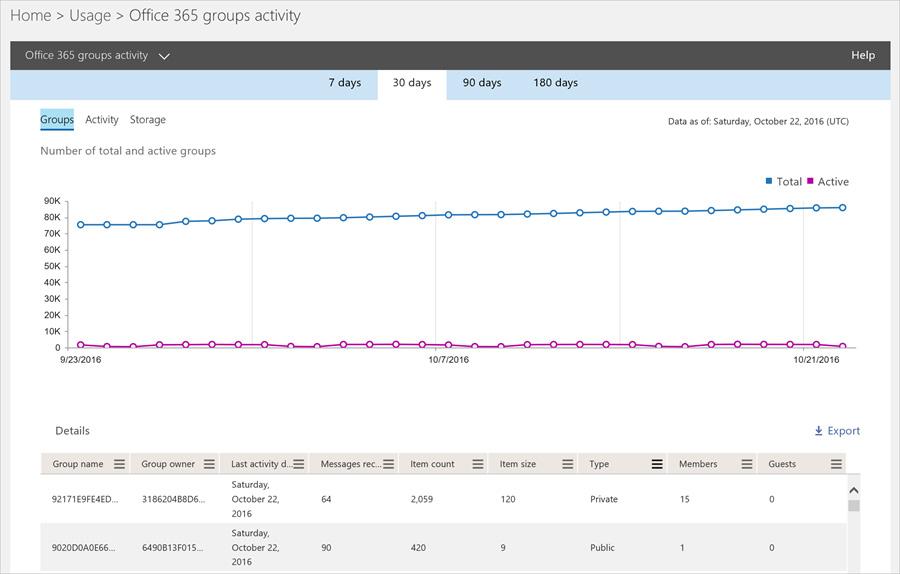The height and width of the screenshot is (574, 900).
Task: Click the Export link text
Action: (843, 430)
